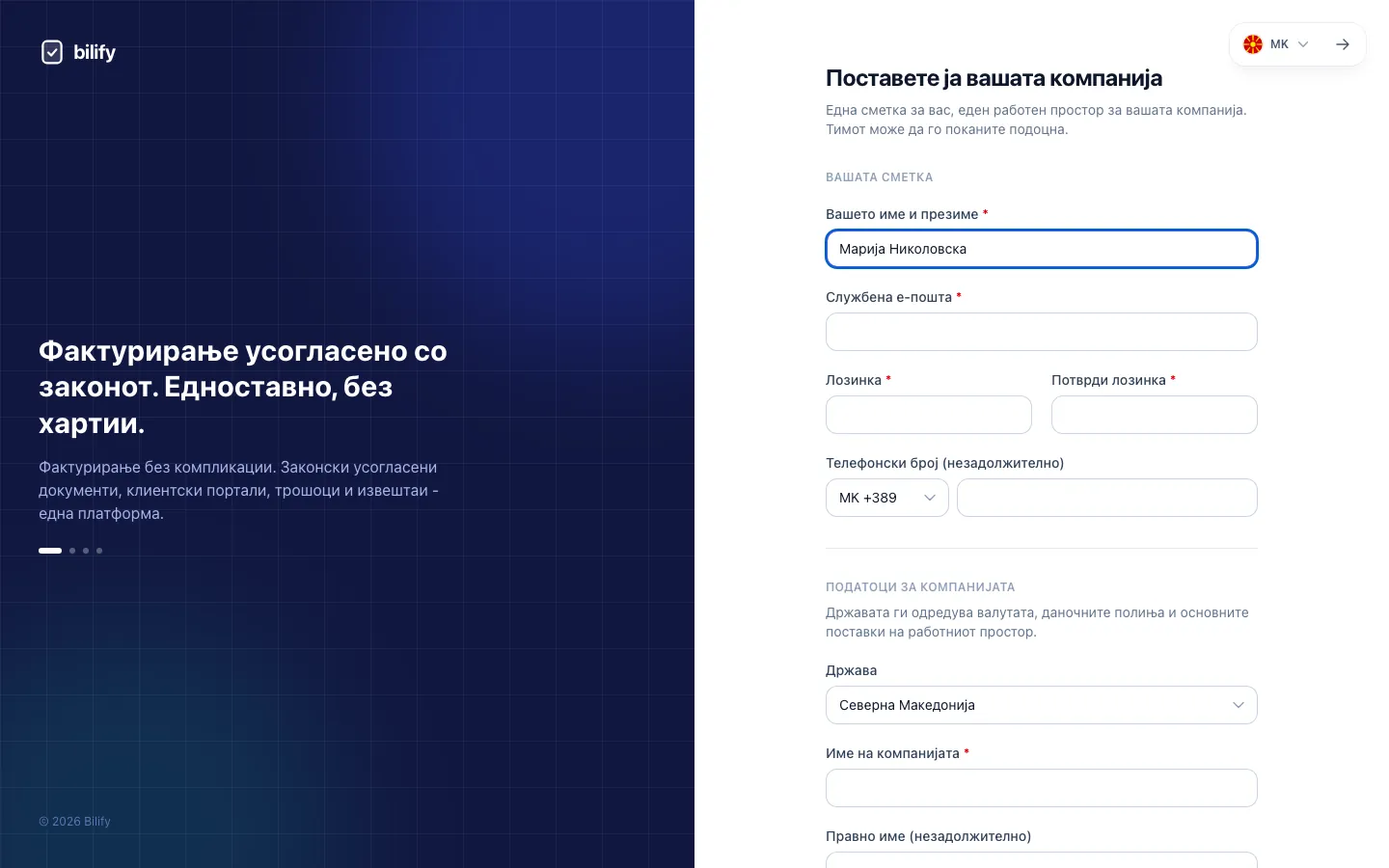This screenshot has height=868, width=1389.
Task: Select the fourth carousel slide dot
Action: 99,551
